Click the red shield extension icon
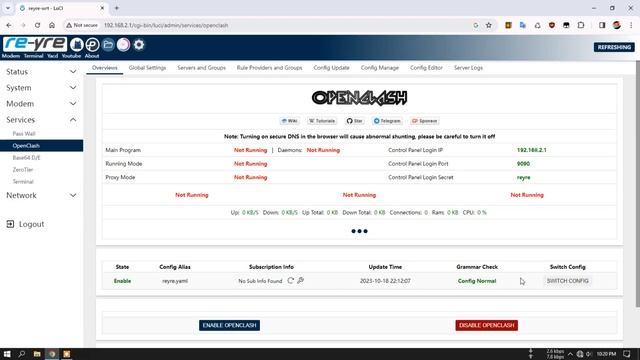640x360 pixels. [552, 25]
